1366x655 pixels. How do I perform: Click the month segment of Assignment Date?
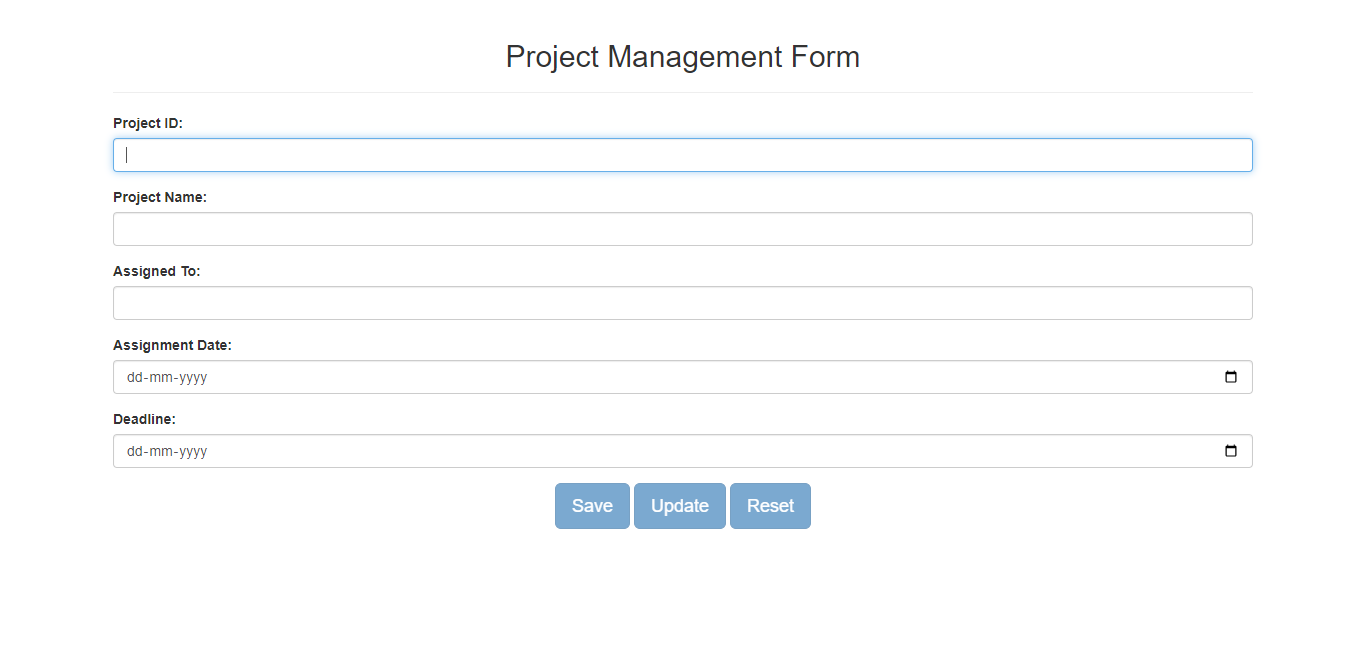163,377
